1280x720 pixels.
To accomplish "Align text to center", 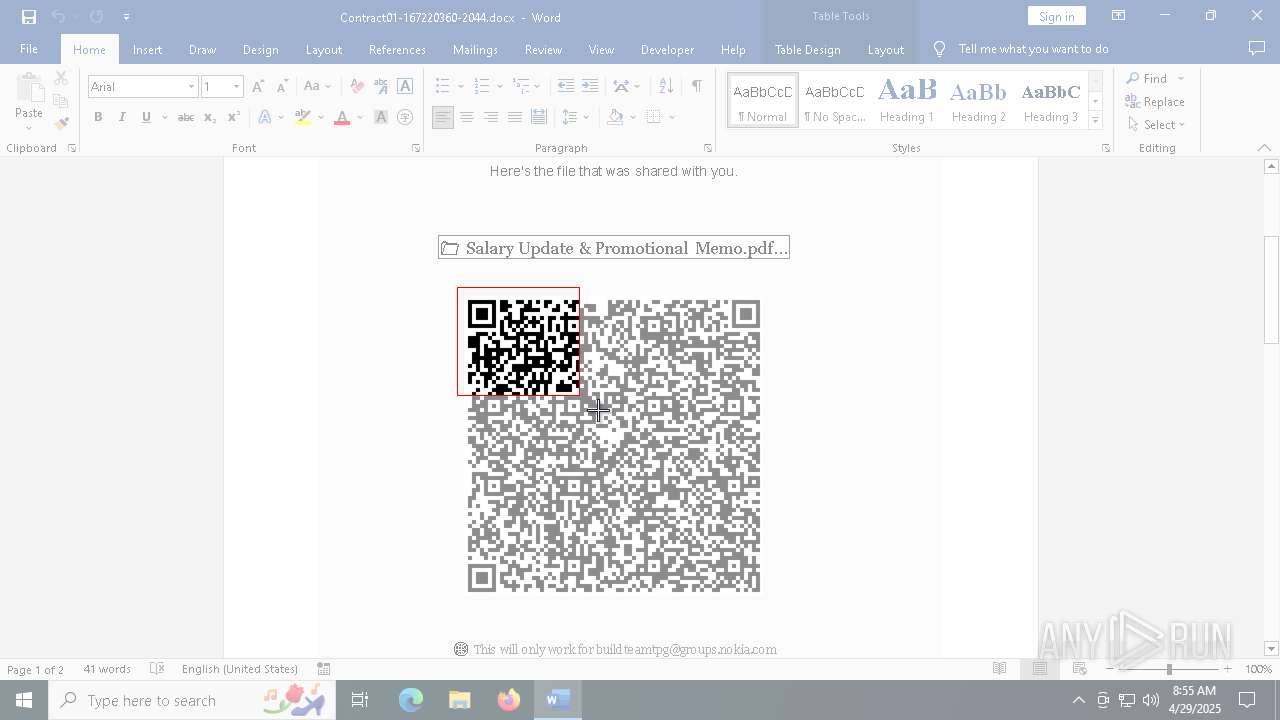I will coord(467,117).
